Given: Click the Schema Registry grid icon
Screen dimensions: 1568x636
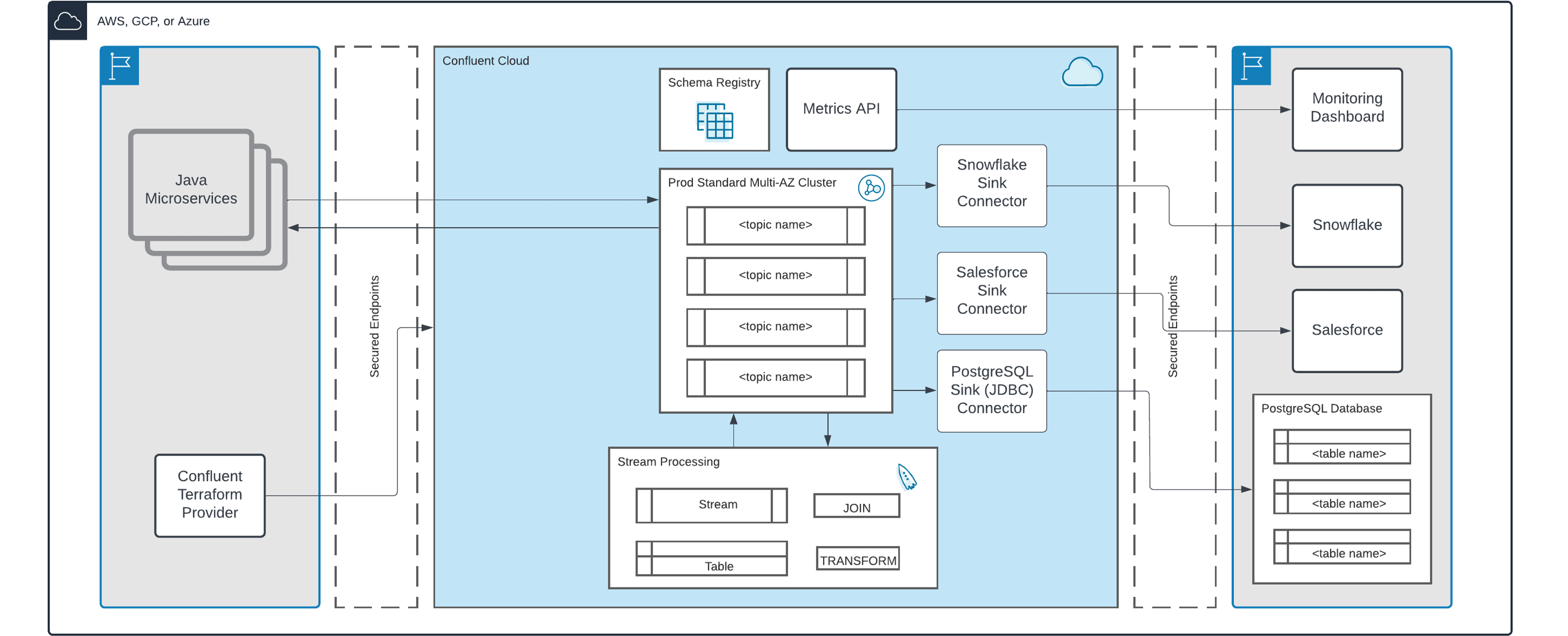Looking at the screenshot, I should [x=715, y=121].
